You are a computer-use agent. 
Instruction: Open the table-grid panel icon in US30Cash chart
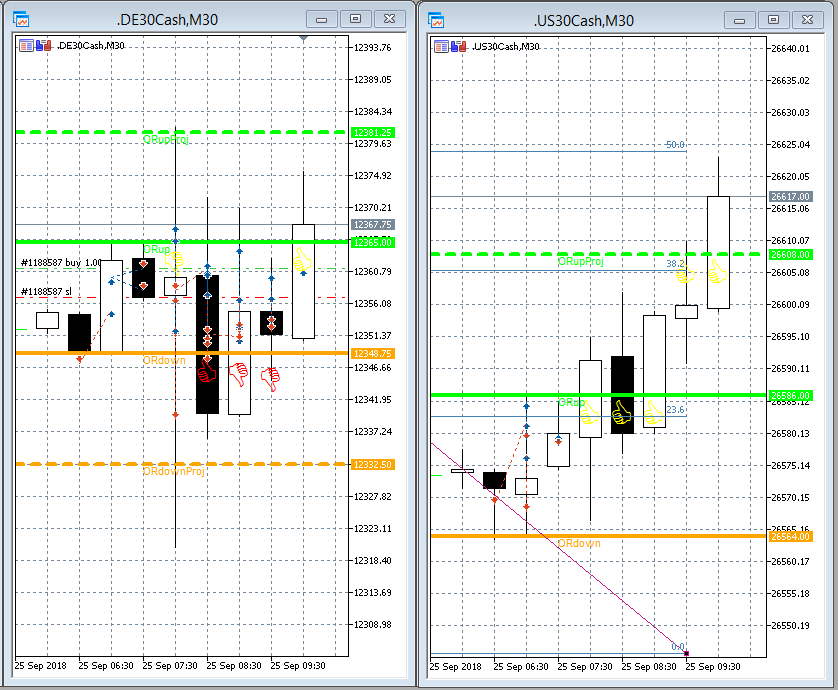point(441,46)
